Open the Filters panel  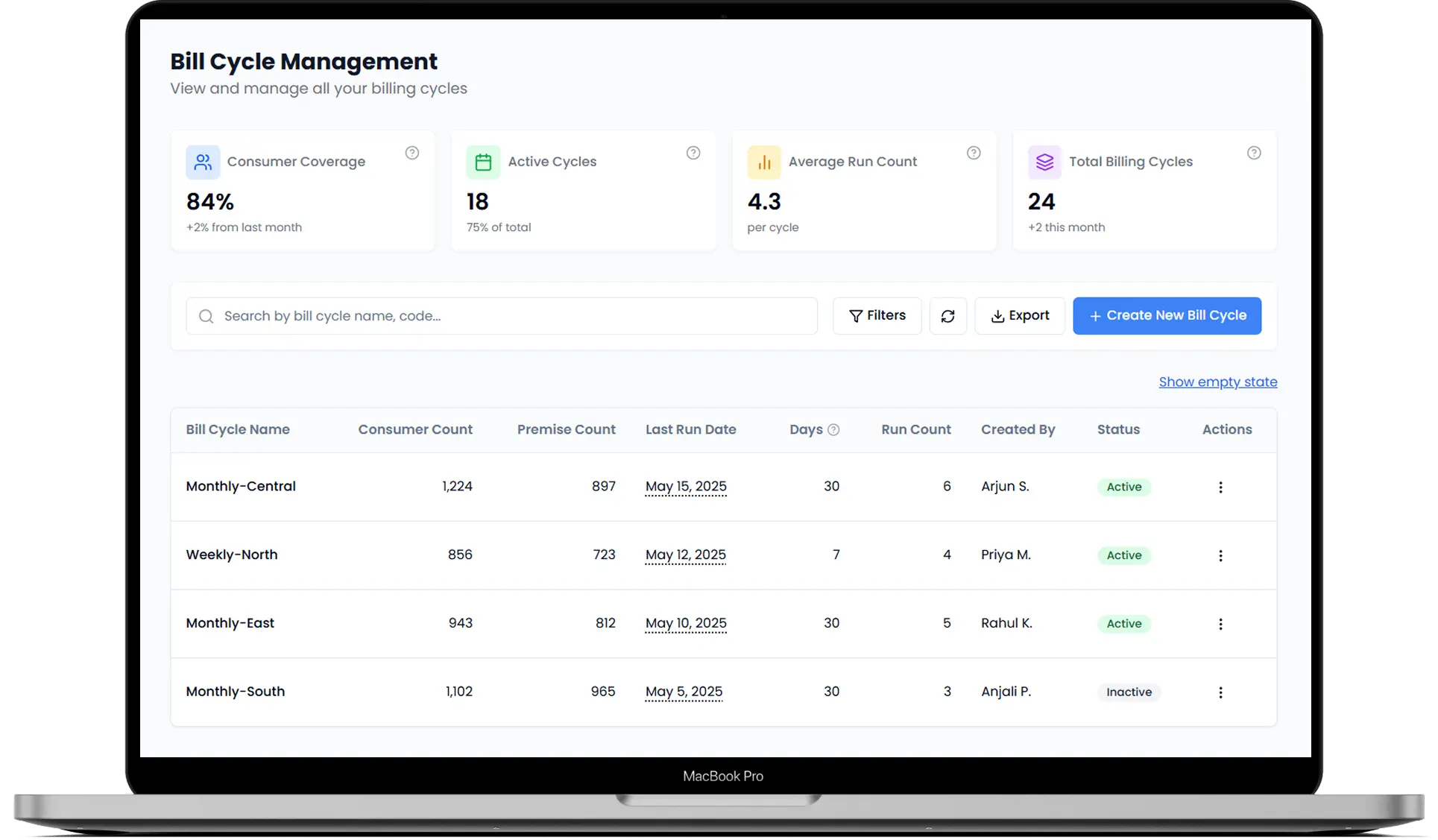click(877, 316)
